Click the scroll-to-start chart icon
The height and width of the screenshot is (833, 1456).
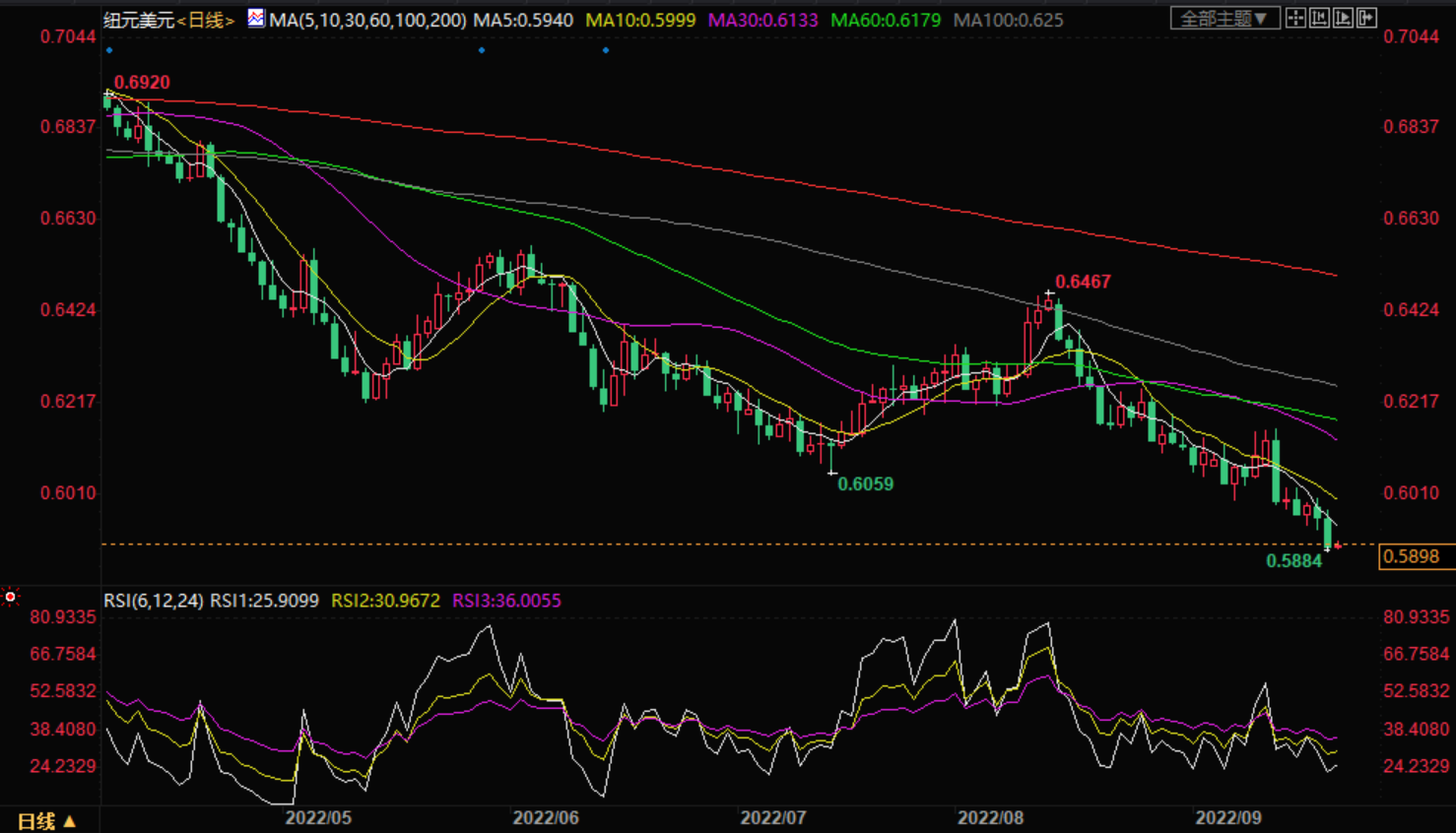coord(1319,19)
